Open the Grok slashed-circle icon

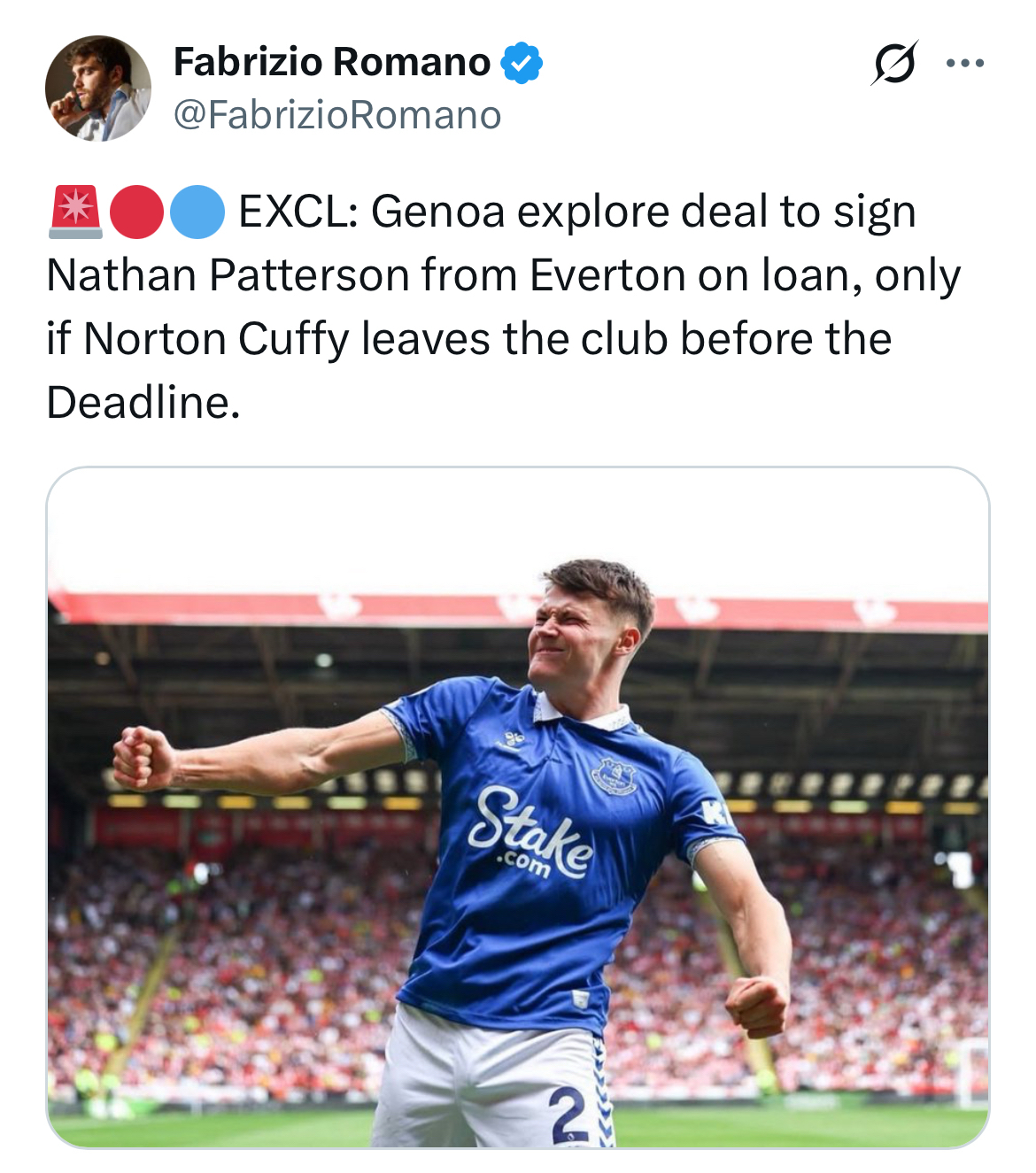893,64
